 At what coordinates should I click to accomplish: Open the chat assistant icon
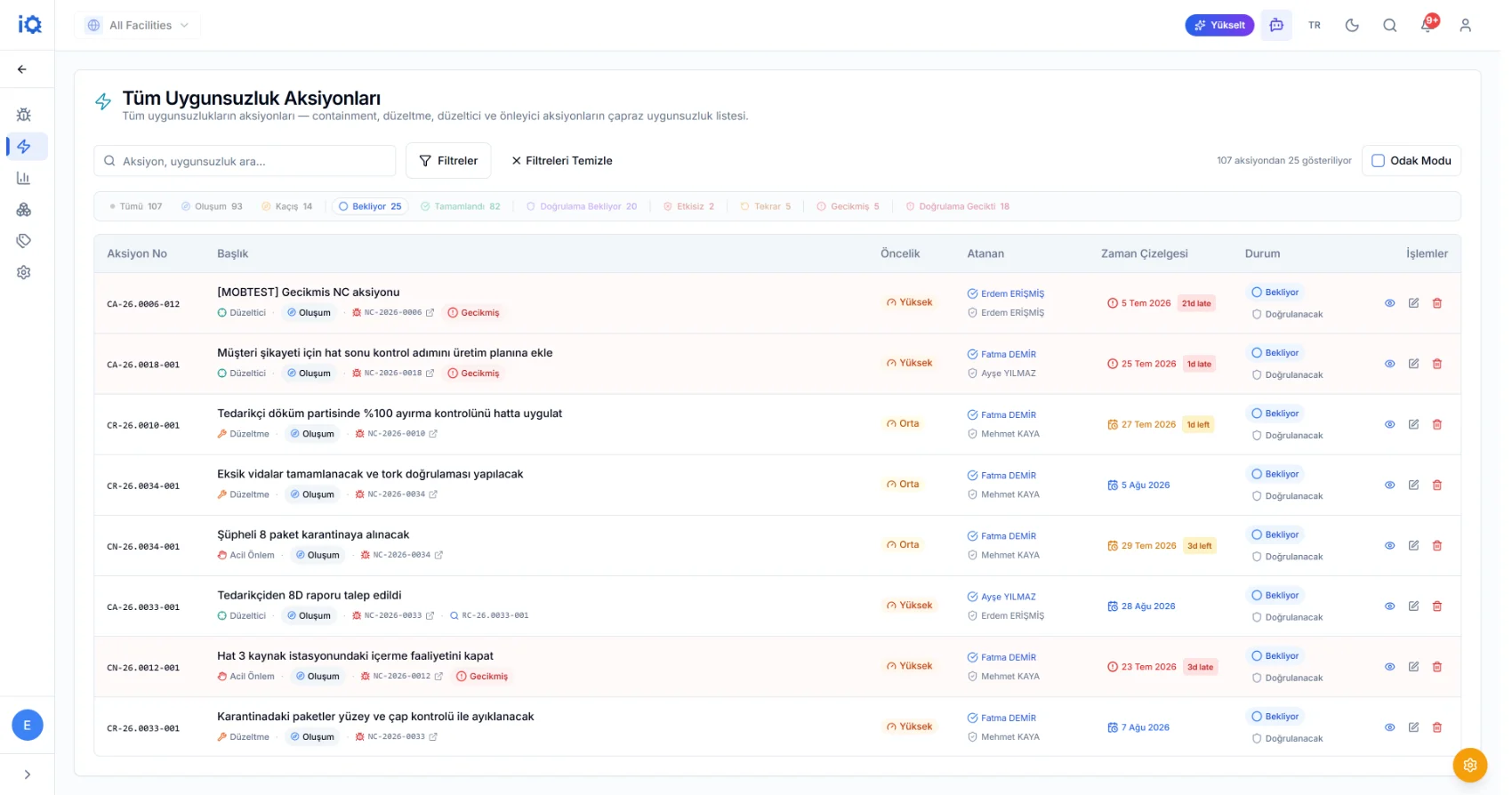coord(1276,25)
